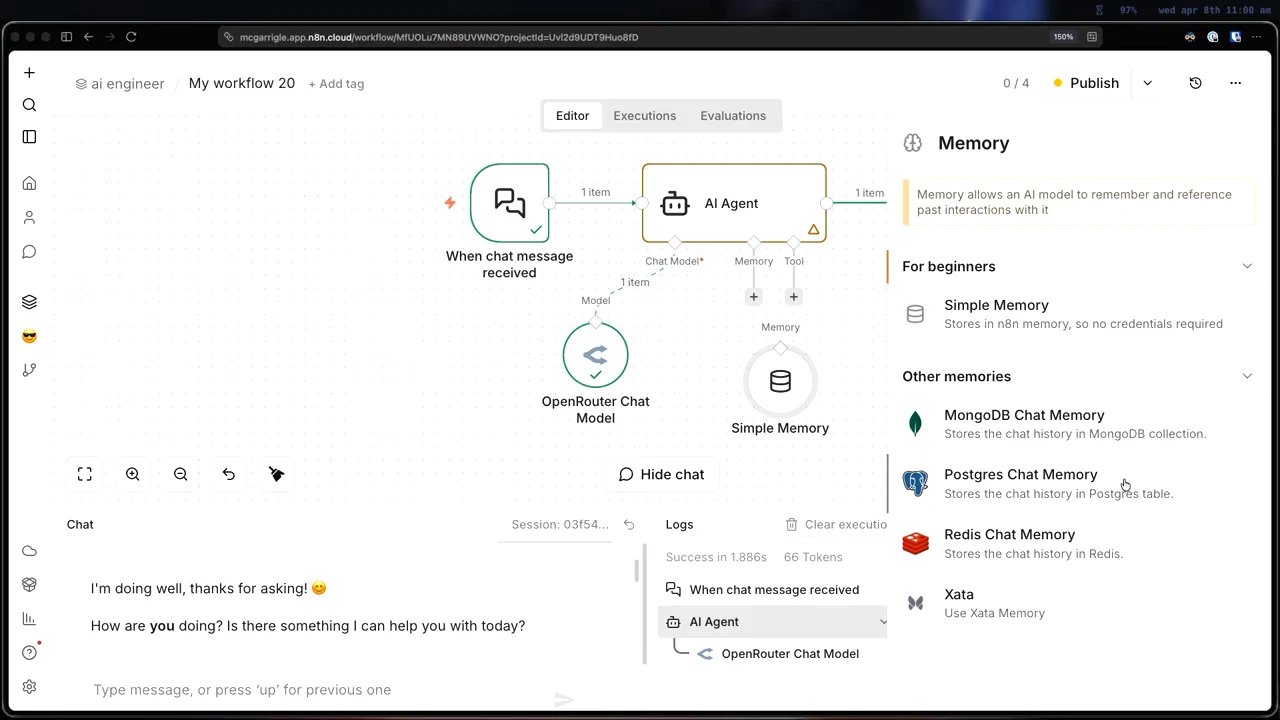Click the undo arrow canvas button

click(229, 474)
